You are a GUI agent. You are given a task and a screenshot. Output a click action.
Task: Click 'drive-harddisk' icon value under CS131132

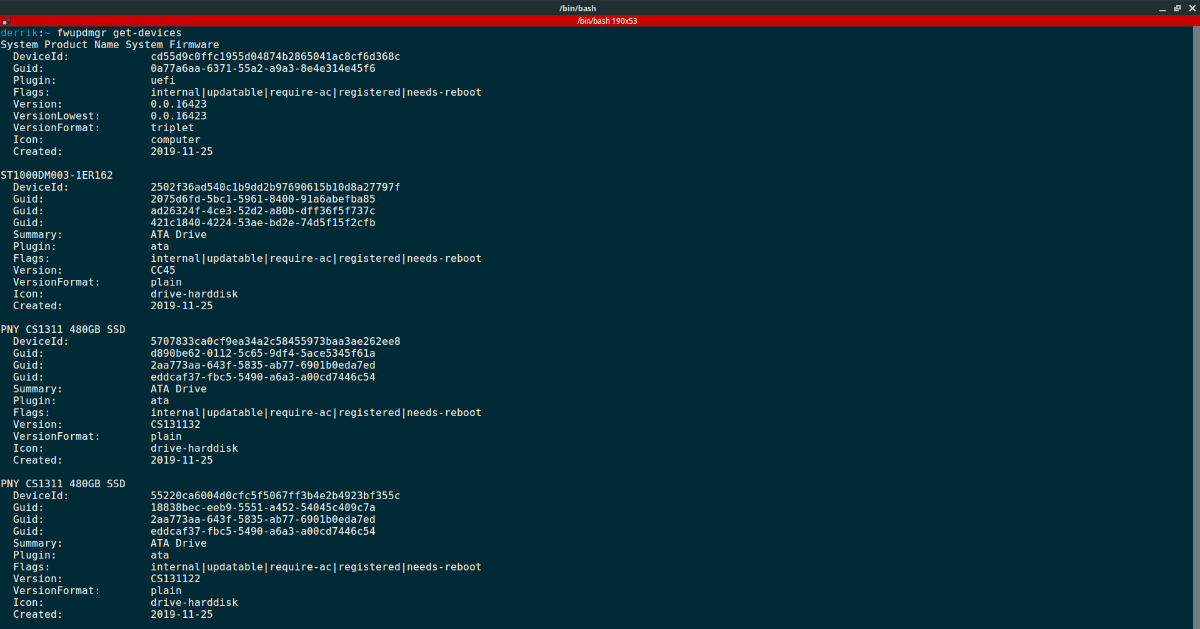coord(195,448)
